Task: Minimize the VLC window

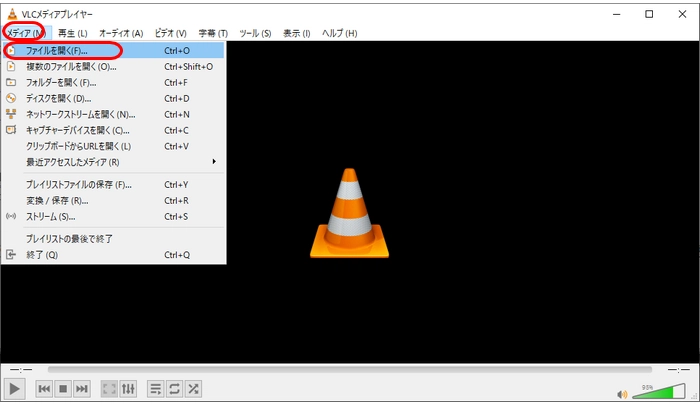Action: point(617,14)
